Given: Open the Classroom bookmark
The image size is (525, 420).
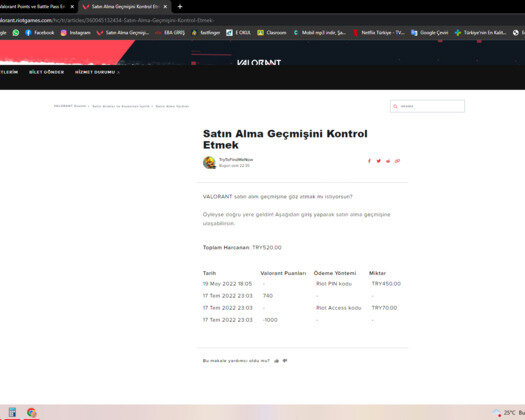Looking at the screenshot, I should coord(272,32).
